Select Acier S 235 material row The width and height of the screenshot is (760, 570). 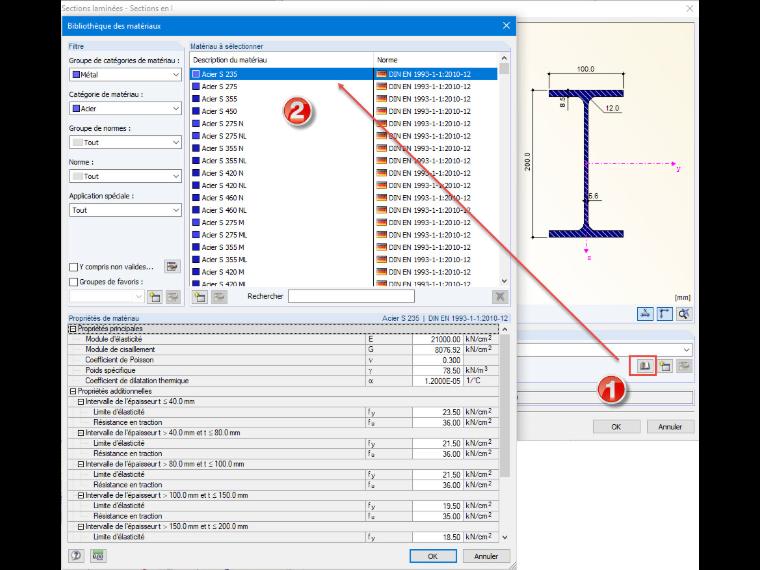[x=344, y=74]
